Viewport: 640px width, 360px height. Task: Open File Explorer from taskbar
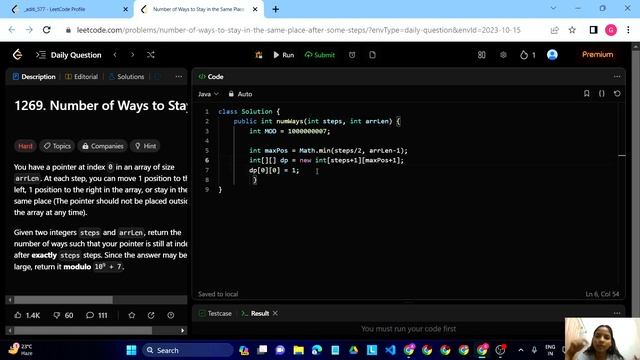pyautogui.click(x=298, y=350)
